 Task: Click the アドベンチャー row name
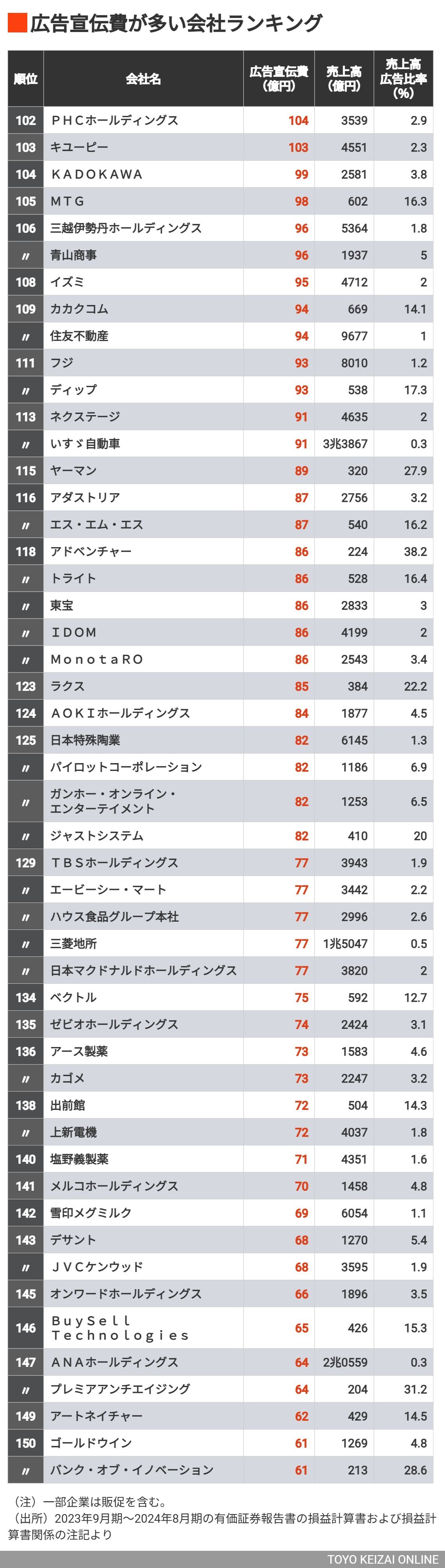coord(91,551)
